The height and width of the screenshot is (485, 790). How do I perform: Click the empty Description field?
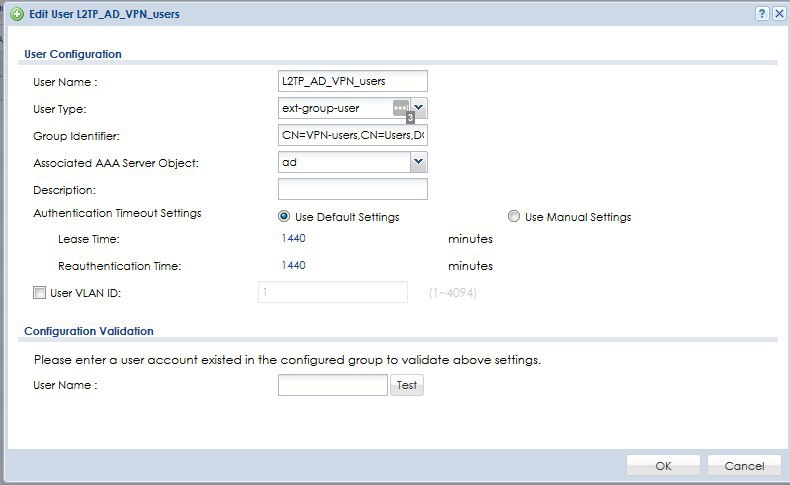[x=352, y=189]
